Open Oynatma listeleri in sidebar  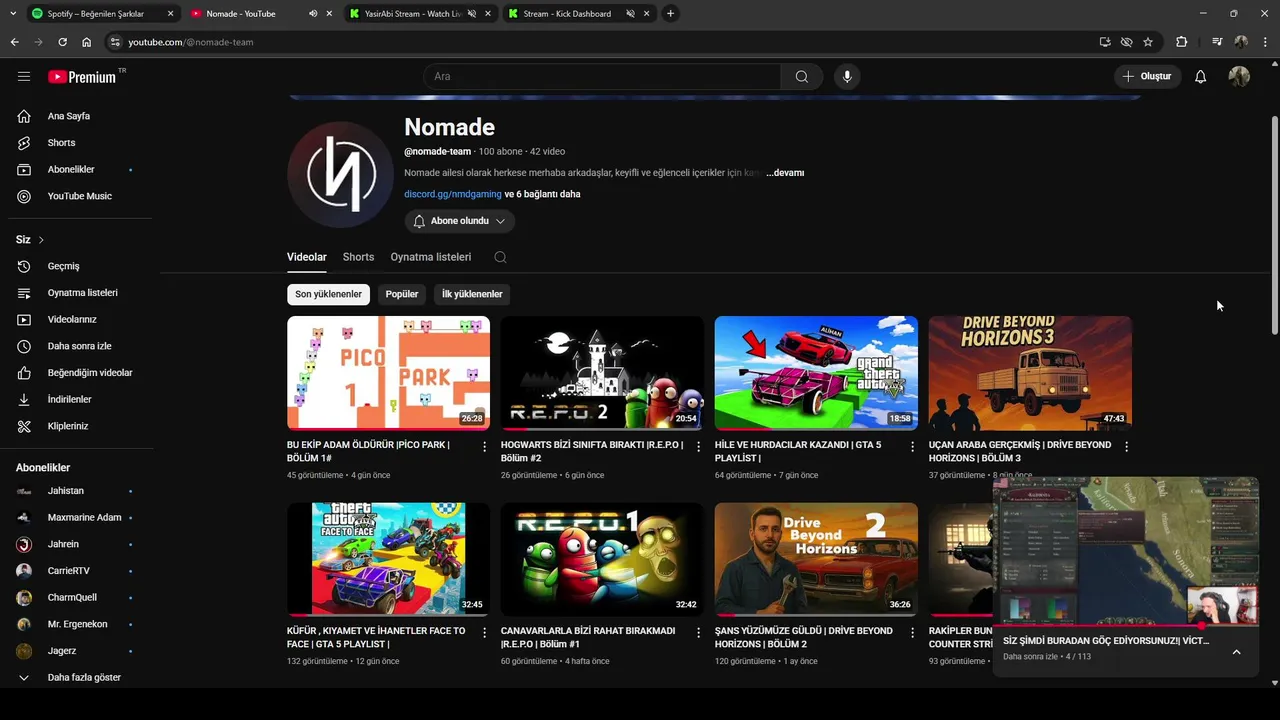[80, 293]
